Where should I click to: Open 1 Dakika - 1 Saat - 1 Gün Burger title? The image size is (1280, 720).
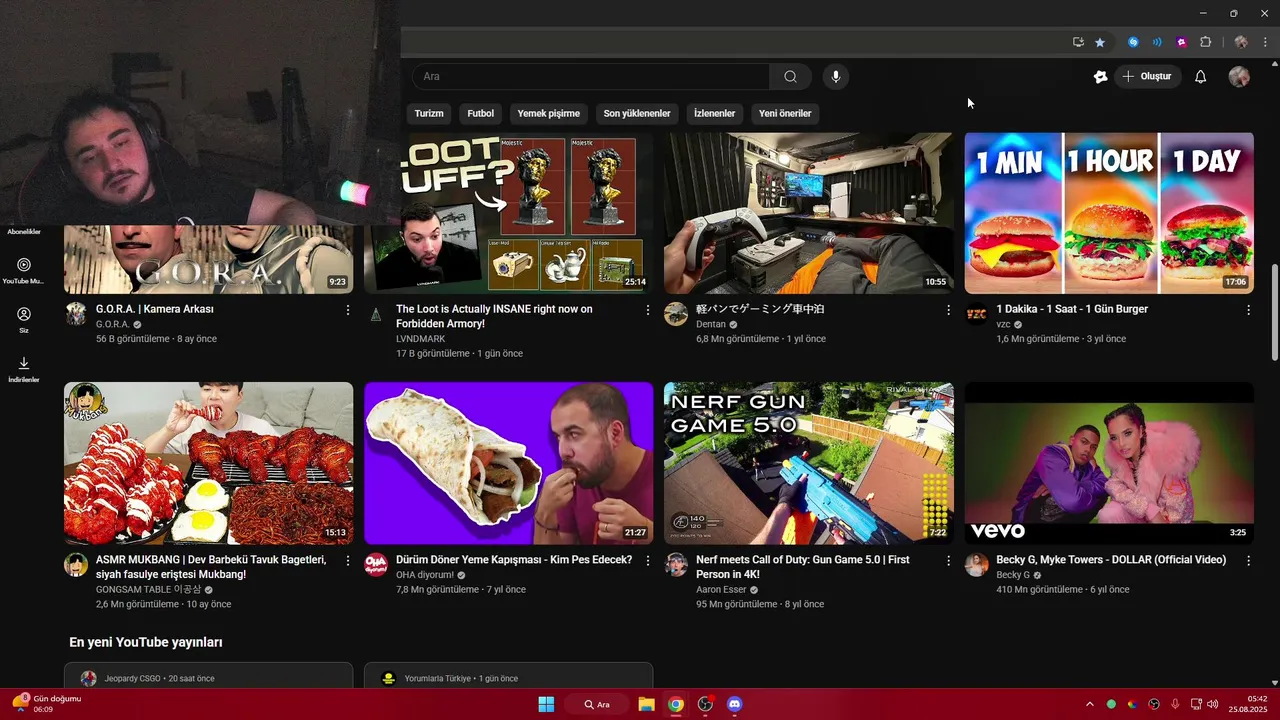(1072, 309)
